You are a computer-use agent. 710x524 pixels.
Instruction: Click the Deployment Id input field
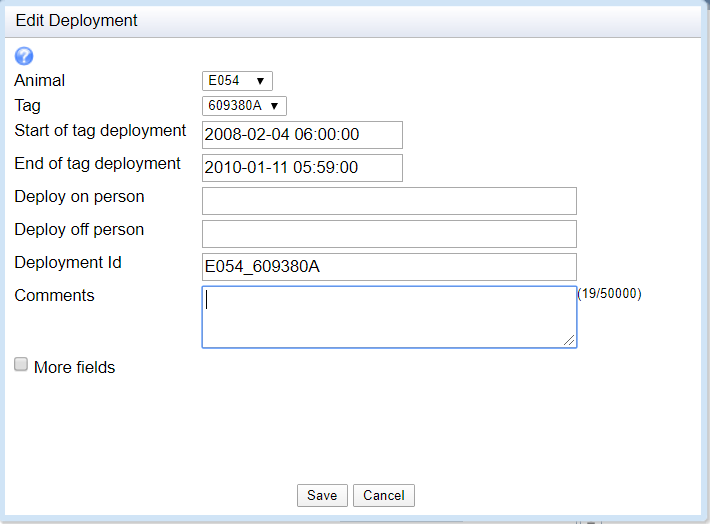pos(389,267)
